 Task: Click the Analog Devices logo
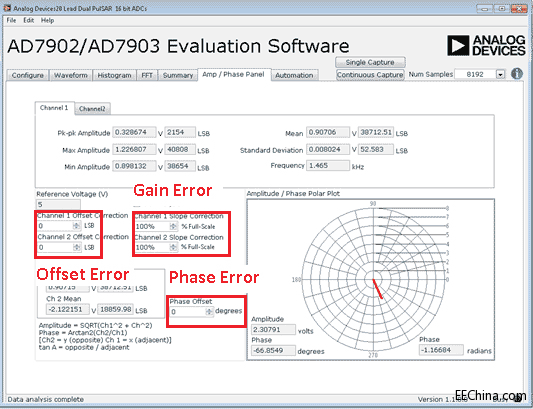coord(486,46)
